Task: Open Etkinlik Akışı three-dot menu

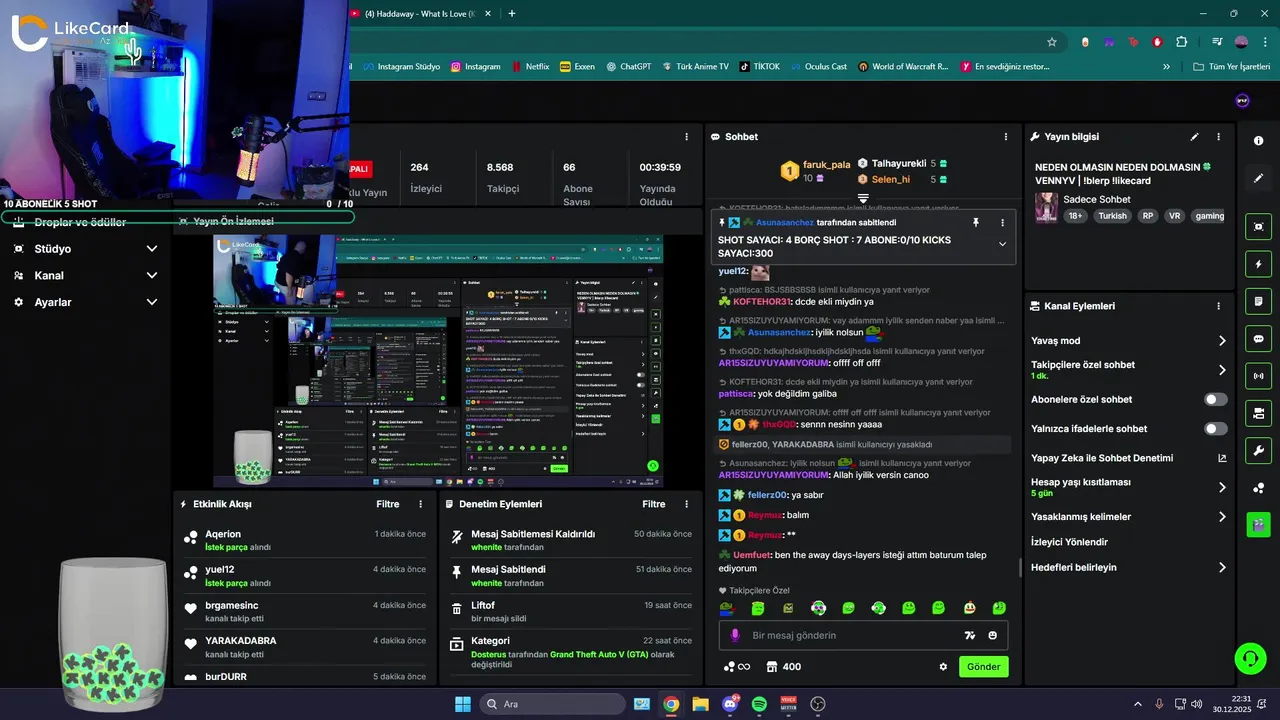Action: (420, 504)
